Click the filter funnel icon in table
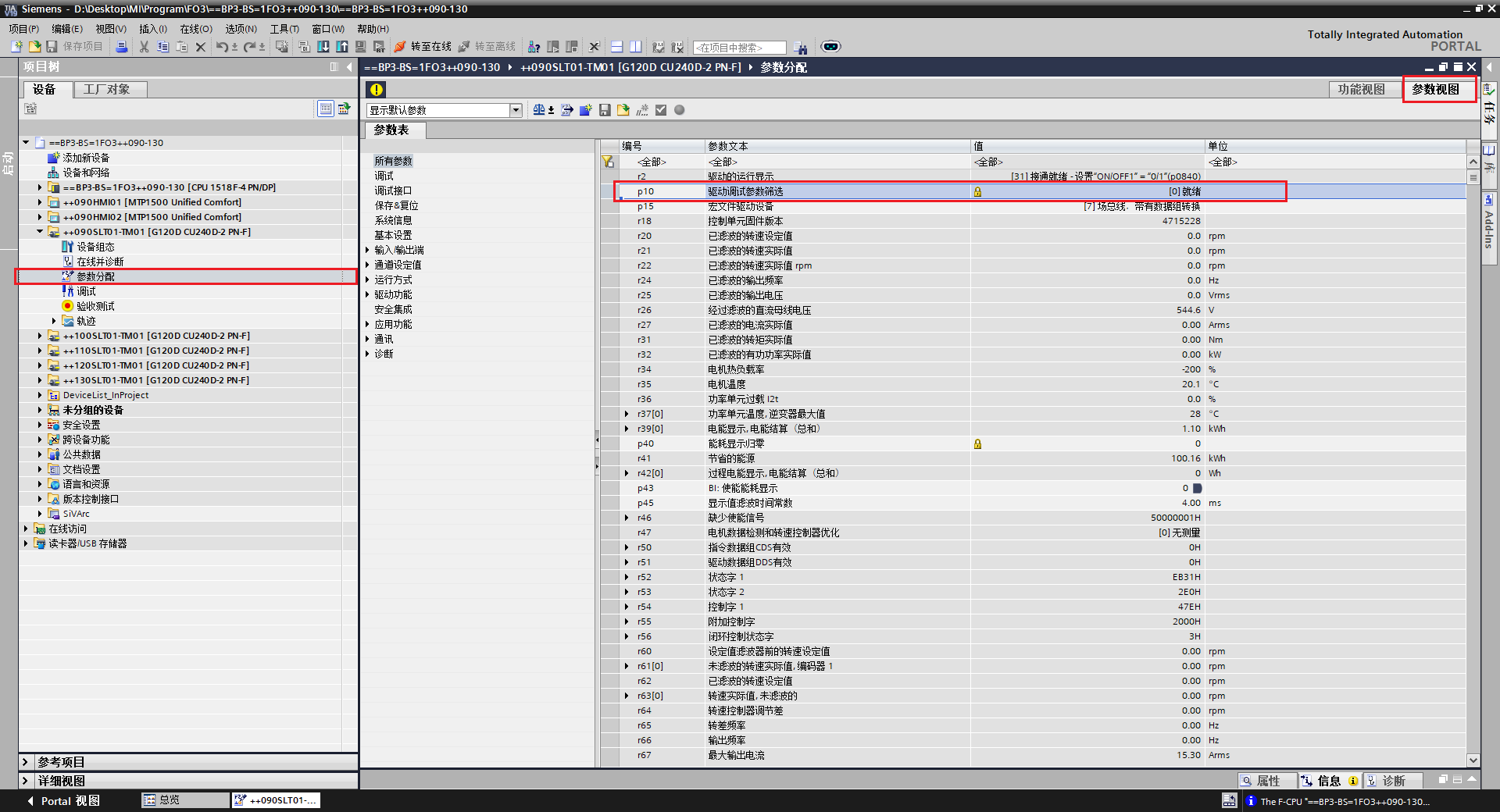 click(x=608, y=162)
